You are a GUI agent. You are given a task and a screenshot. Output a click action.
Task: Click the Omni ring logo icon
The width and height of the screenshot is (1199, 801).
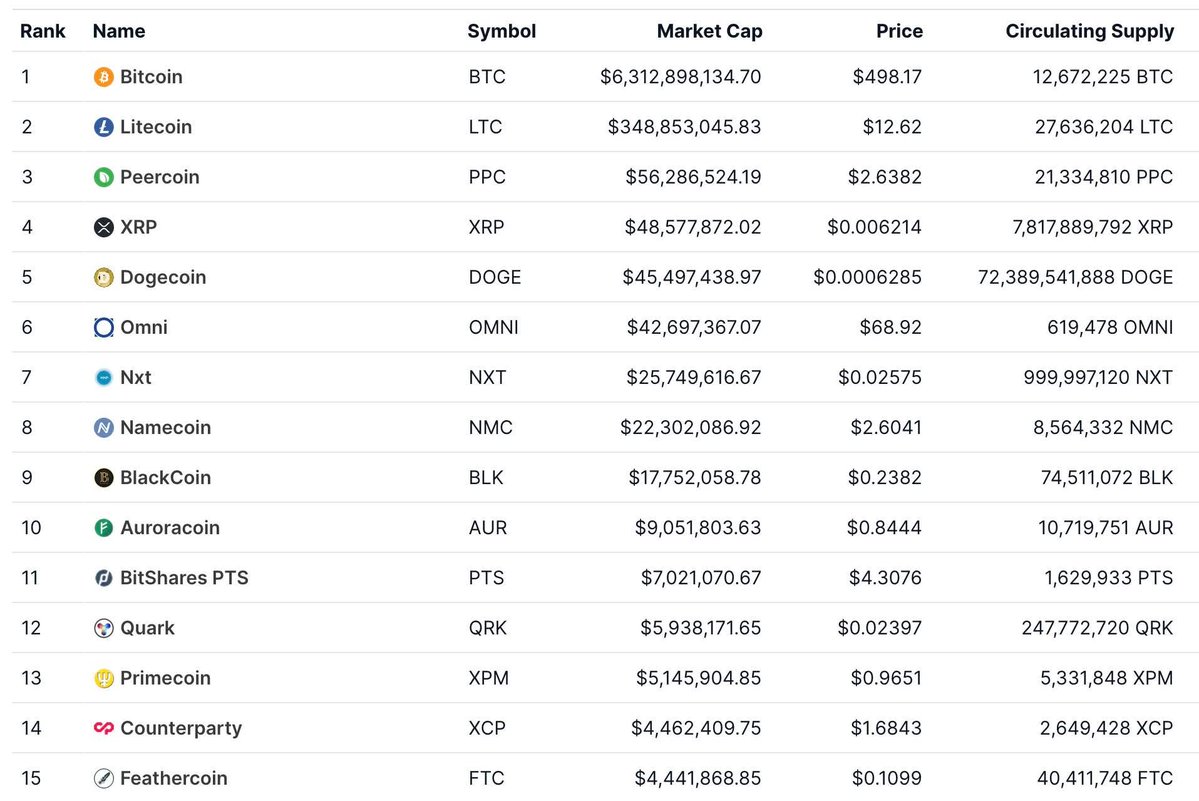tap(103, 327)
